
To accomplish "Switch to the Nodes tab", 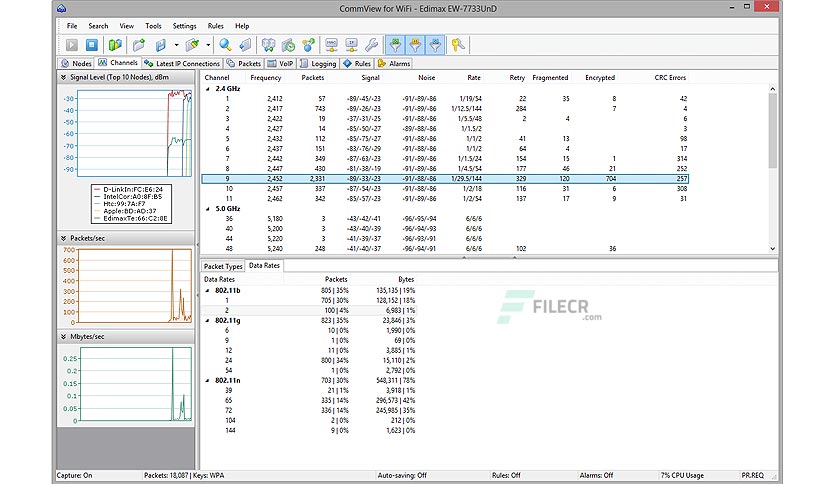I will [x=76, y=63].
